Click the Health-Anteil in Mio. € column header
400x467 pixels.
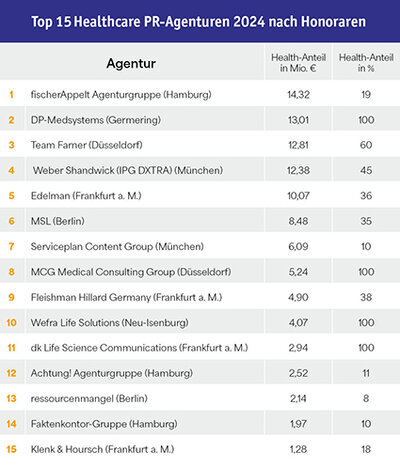298,63
